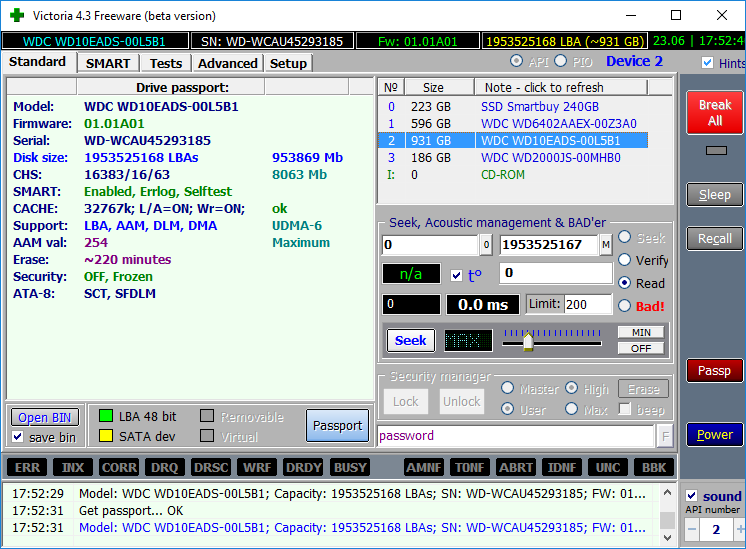This screenshot has height=549, width=746.
Task: Click the green Victoria cross icon
Action: coord(17,15)
